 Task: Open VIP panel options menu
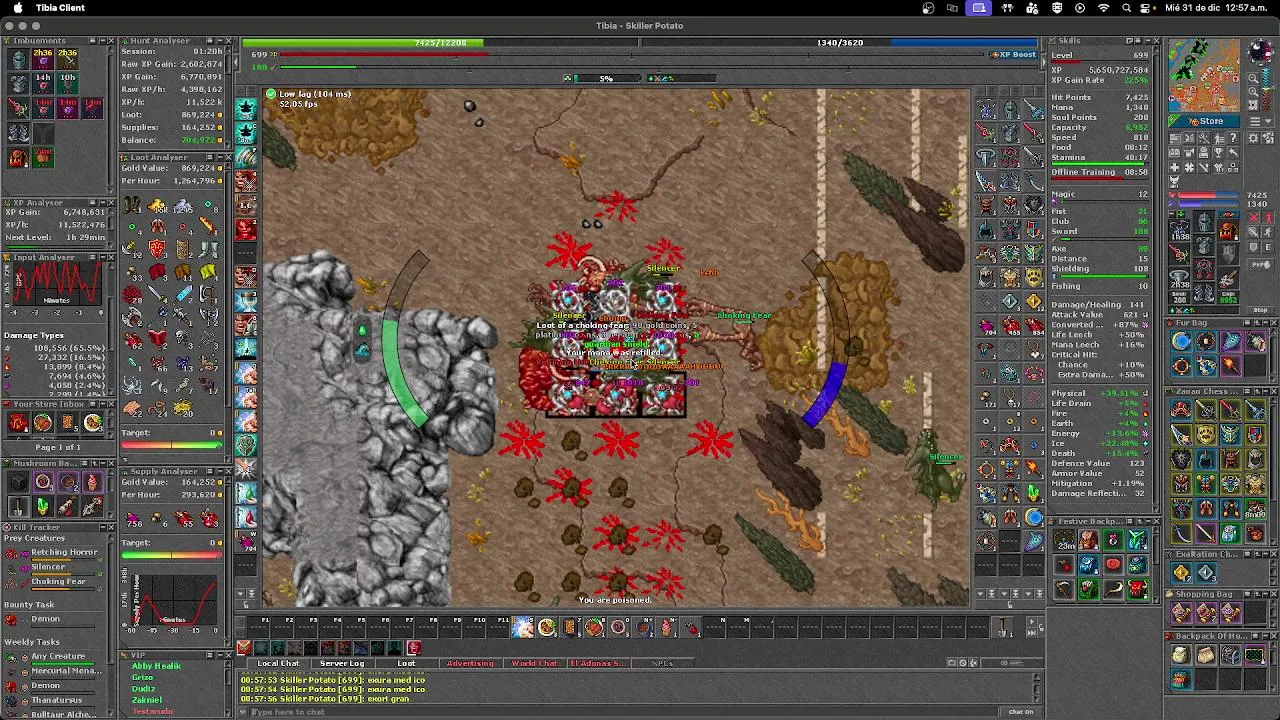click(x=209, y=655)
